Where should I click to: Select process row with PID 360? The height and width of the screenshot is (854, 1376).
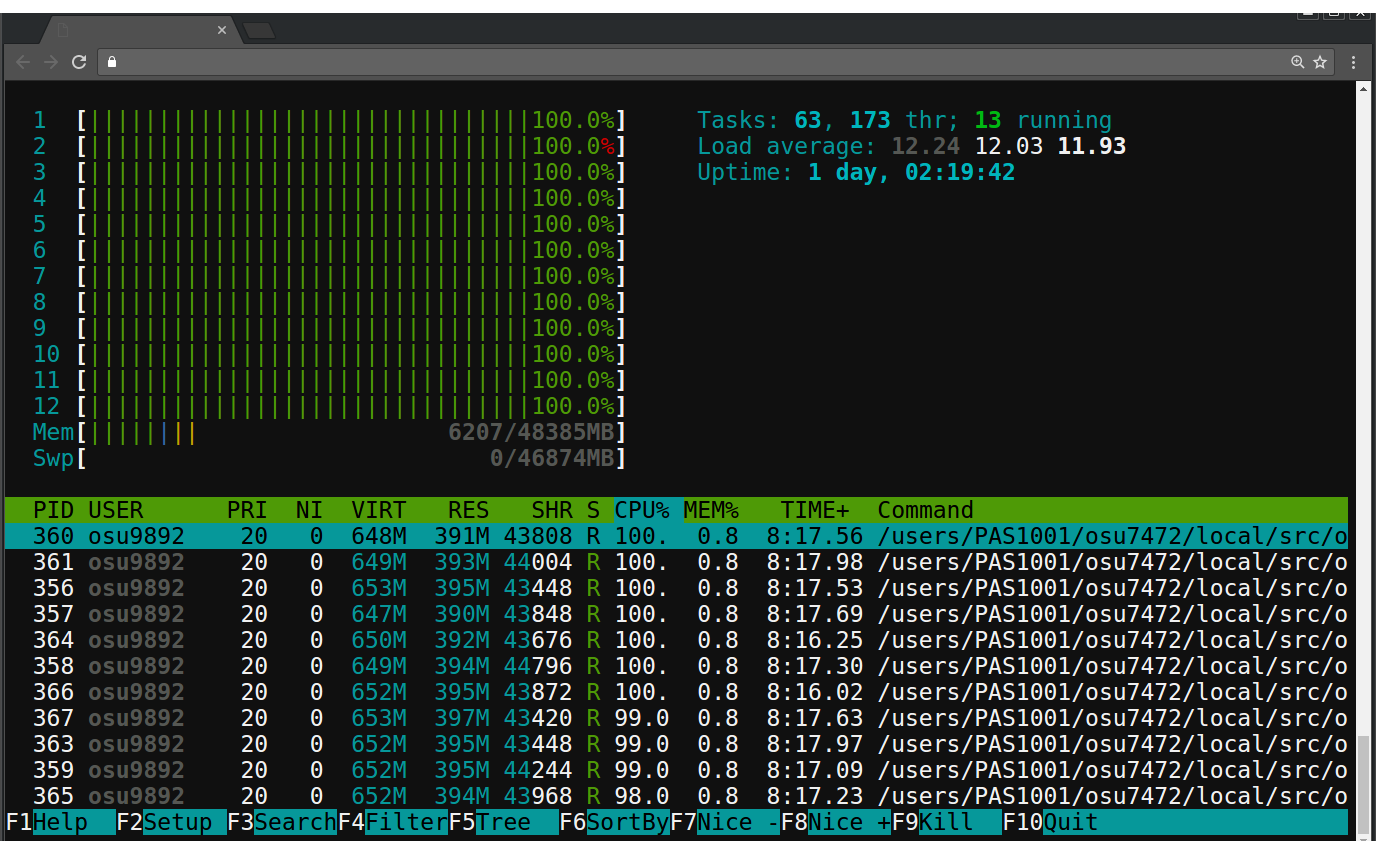(x=676, y=536)
